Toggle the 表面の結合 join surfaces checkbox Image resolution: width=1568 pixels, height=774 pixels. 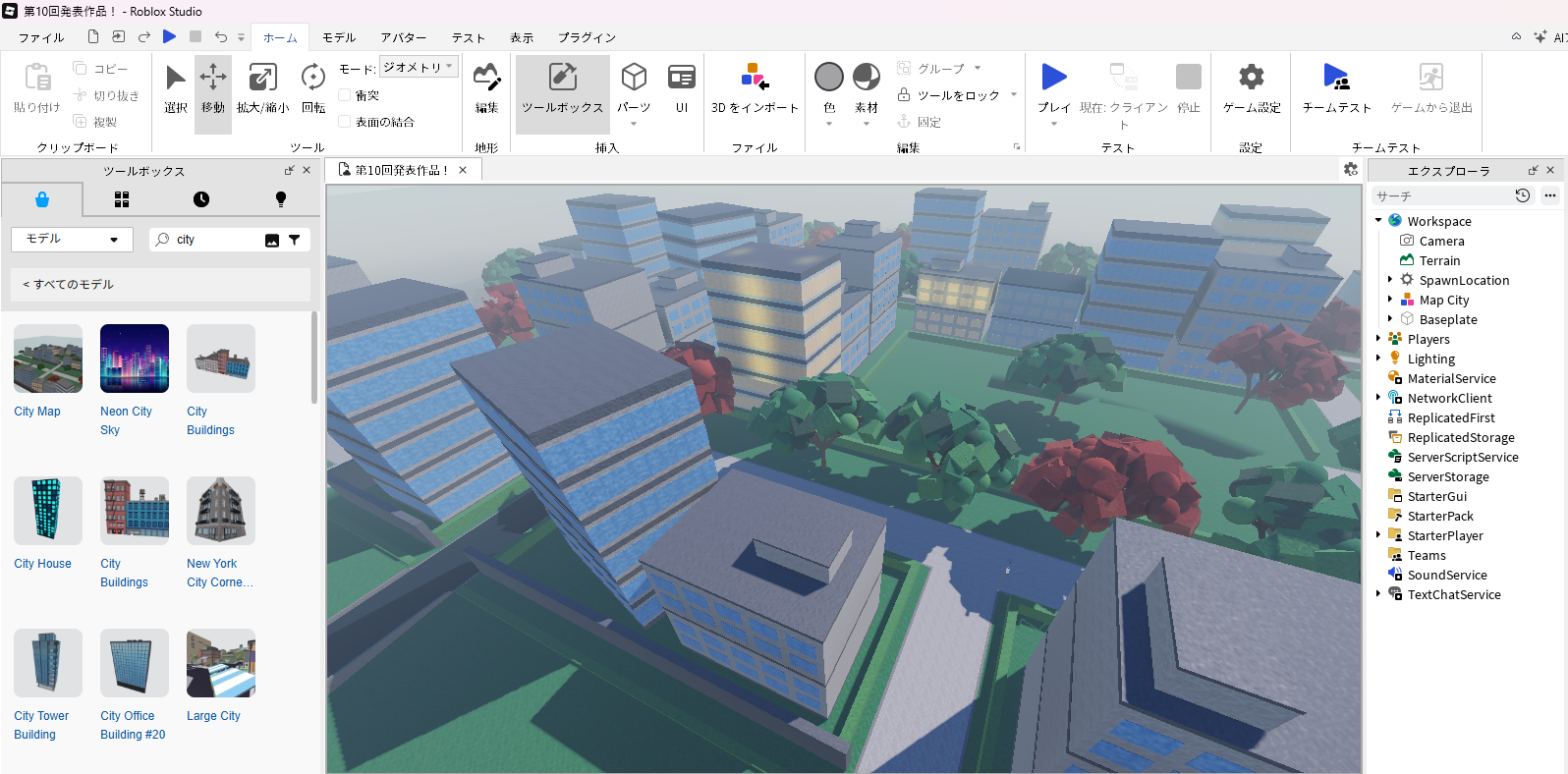pyautogui.click(x=345, y=122)
